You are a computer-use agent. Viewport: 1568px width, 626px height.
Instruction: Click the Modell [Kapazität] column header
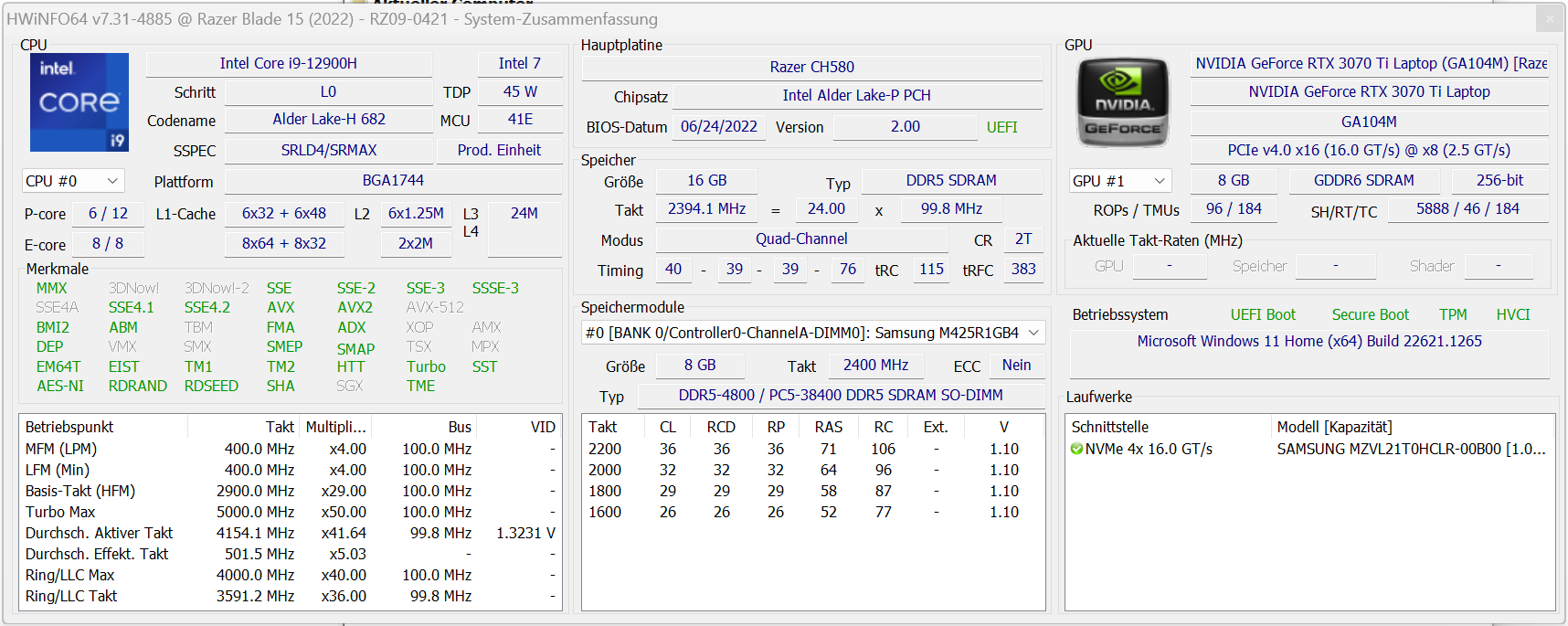[1334, 427]
